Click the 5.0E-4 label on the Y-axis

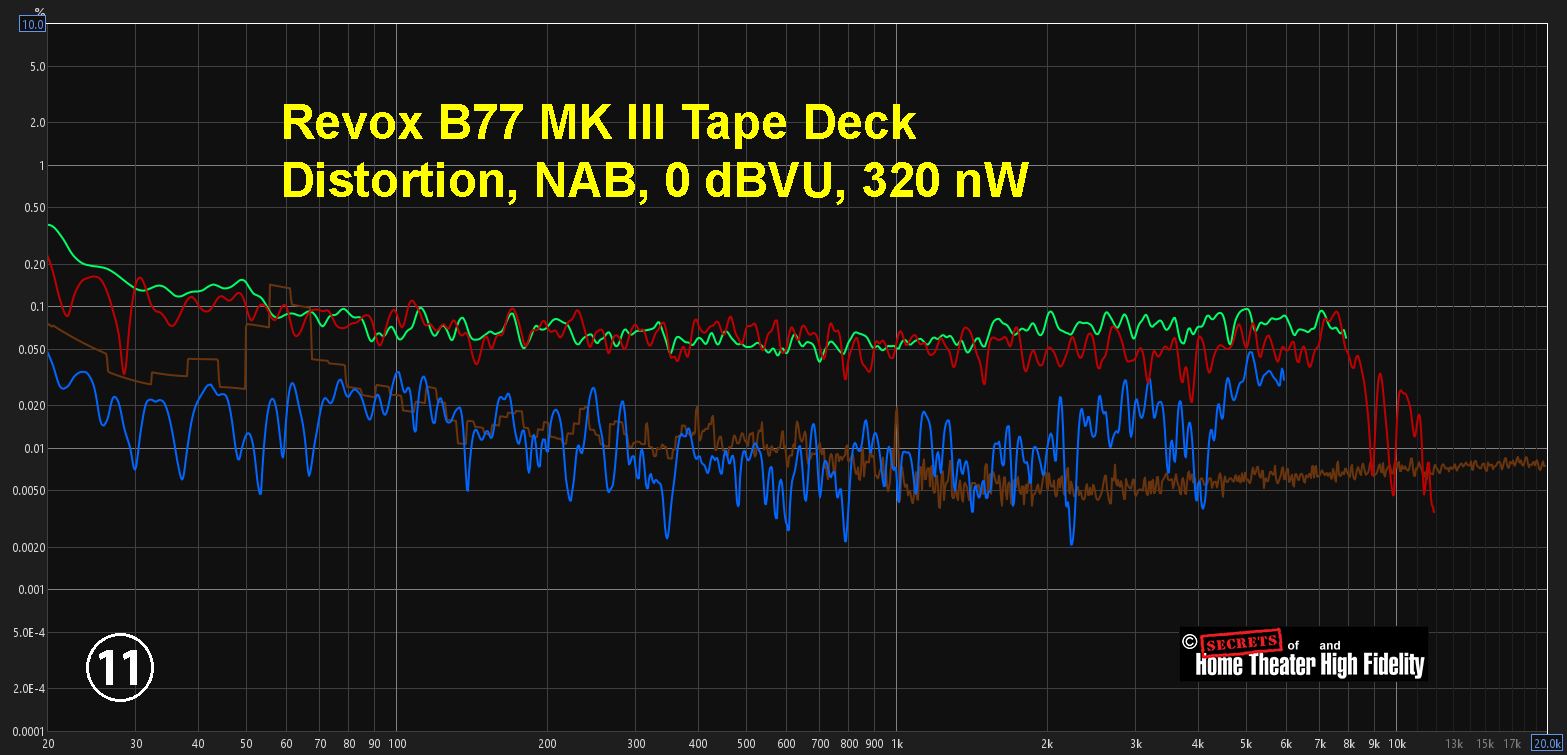pyautogui.click(x=27, y=633)
